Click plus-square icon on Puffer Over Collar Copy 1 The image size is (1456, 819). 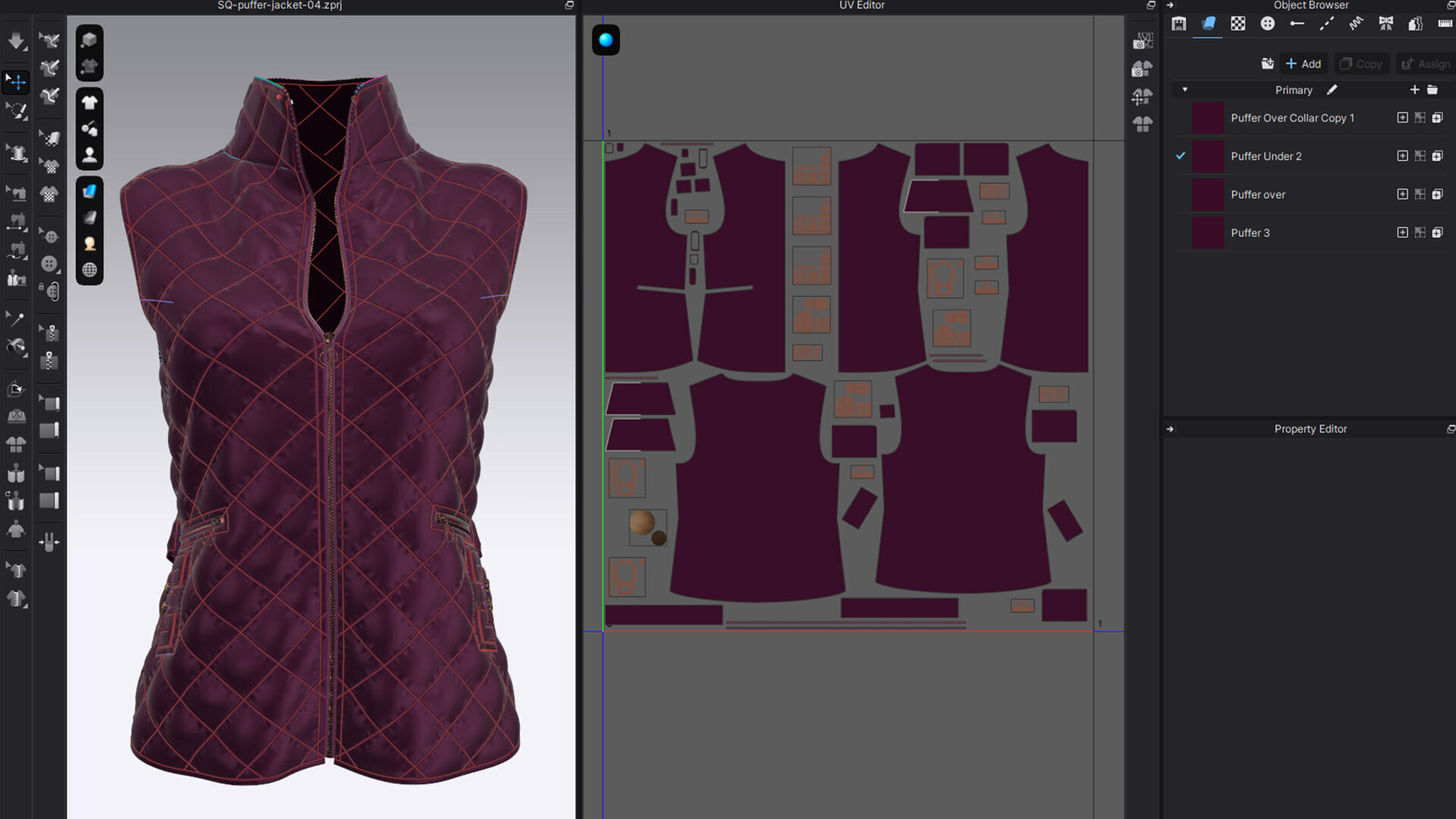pyautogui.click(x=1402, y=118)
